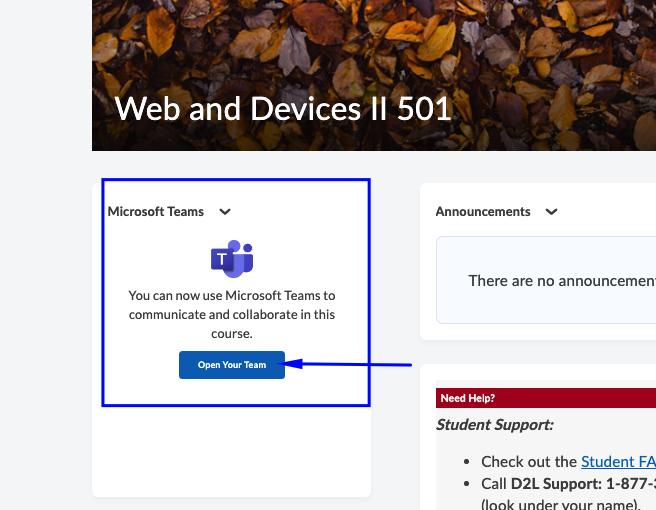Click the Microsoft Teams collaboration description text

pos(232,315)
